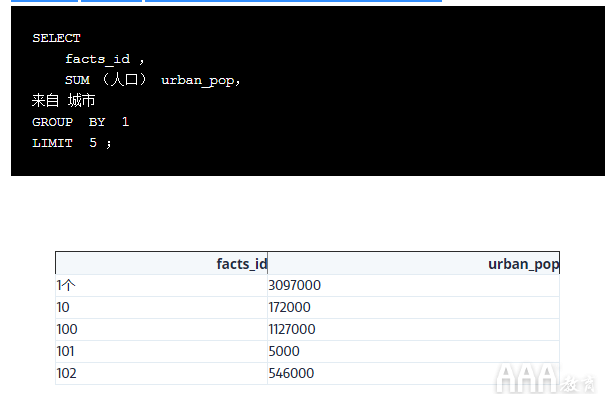Select the SUM（人口）urban_pop code line
The height and width of the screenshot is (399, 606).
pos(153,80)
